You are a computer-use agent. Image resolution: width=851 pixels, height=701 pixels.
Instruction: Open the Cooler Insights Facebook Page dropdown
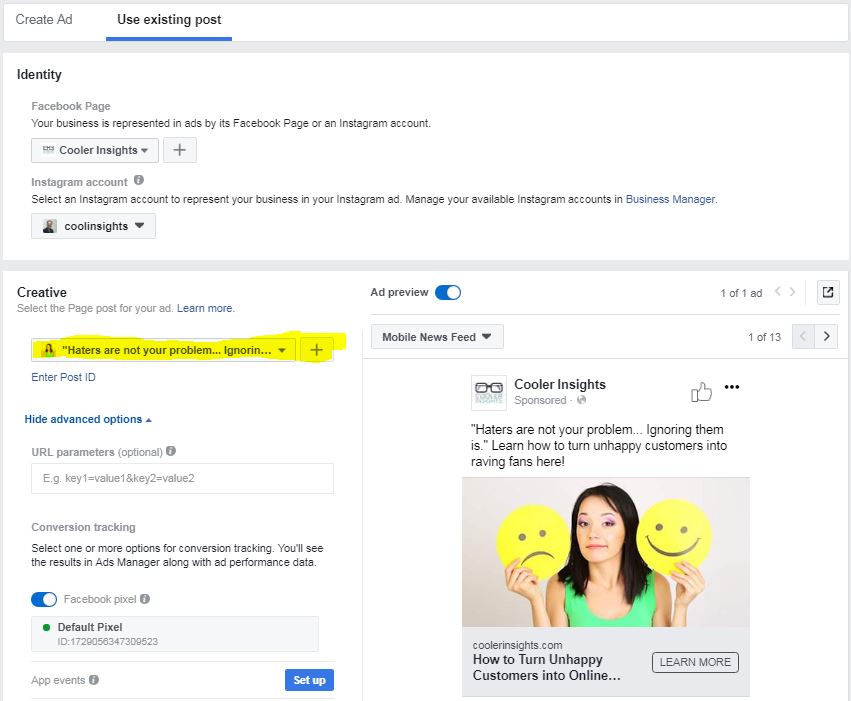(x=95, y=150)
